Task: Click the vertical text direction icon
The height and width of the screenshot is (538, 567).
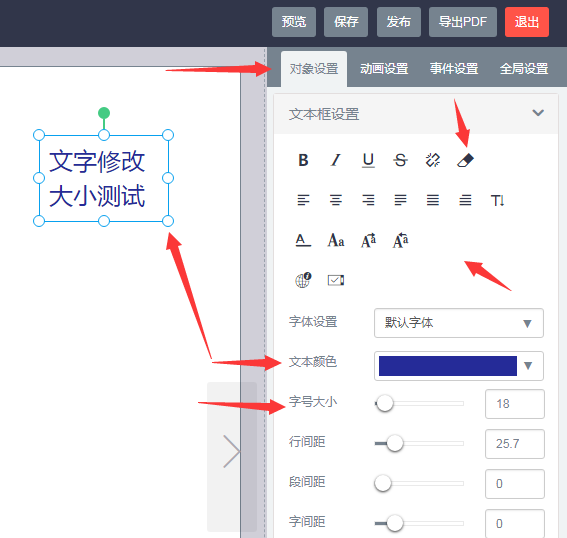Action: tap(498, 200)
